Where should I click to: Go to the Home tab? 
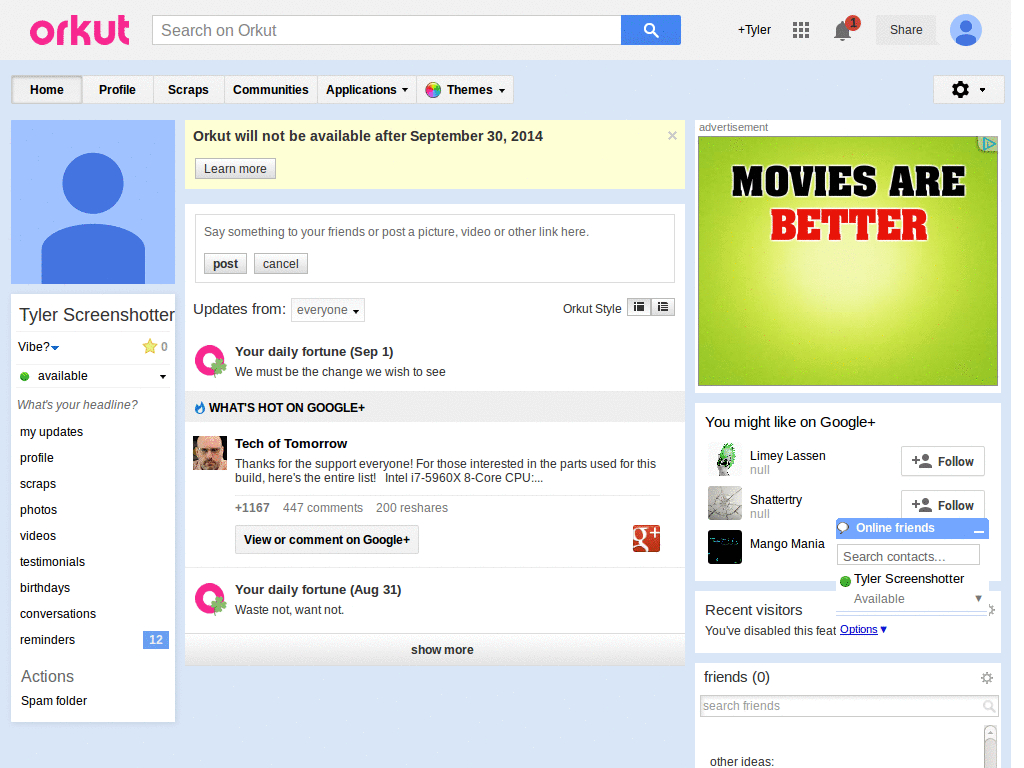[47, 90]
